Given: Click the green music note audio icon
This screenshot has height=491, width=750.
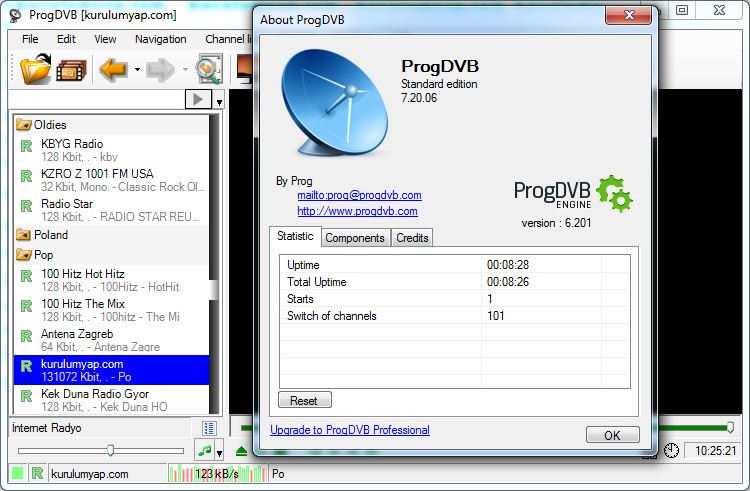Looking at the screenshot, I should pyautogui.click(x=205, y=450).
